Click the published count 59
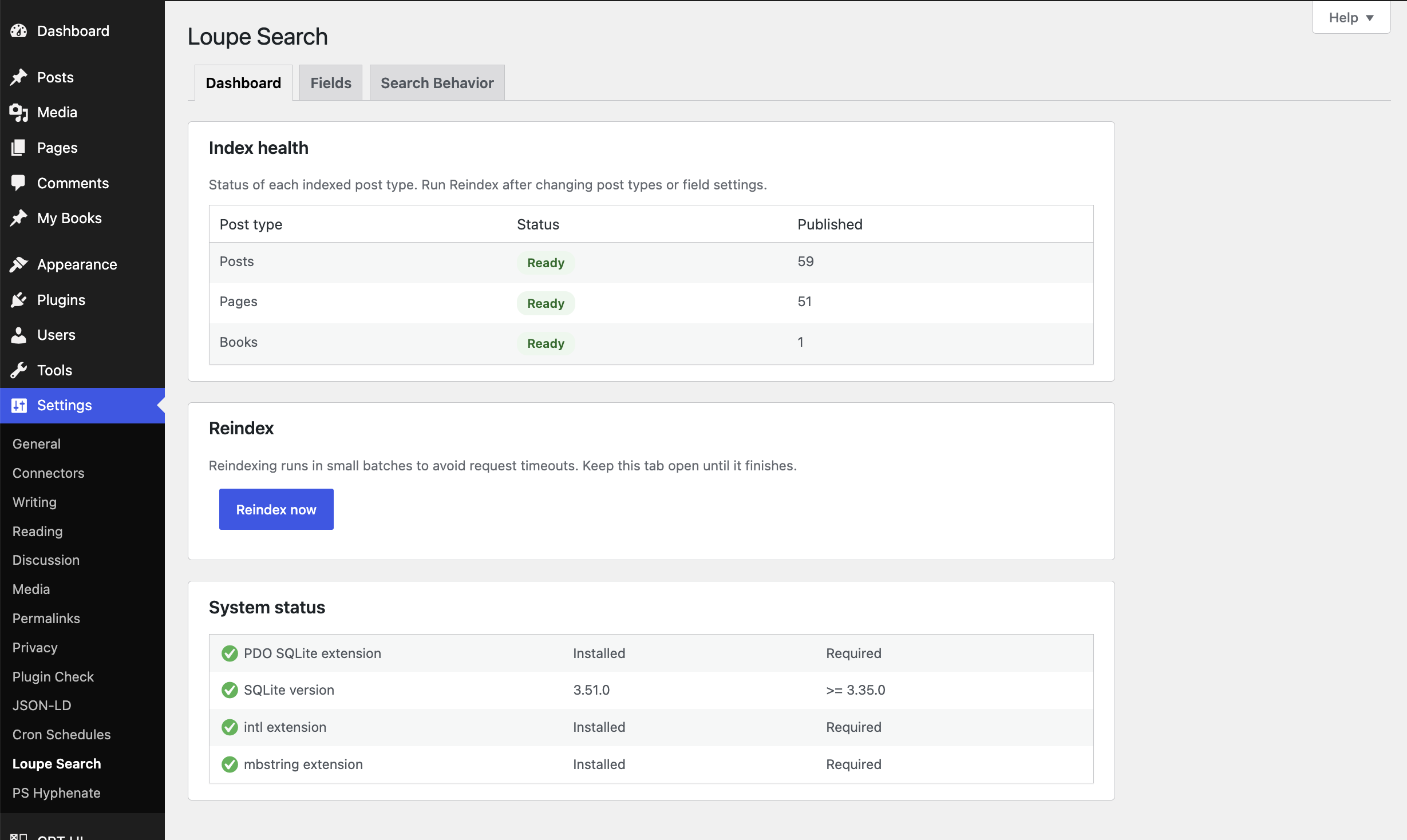 click(x=805, y=261)
